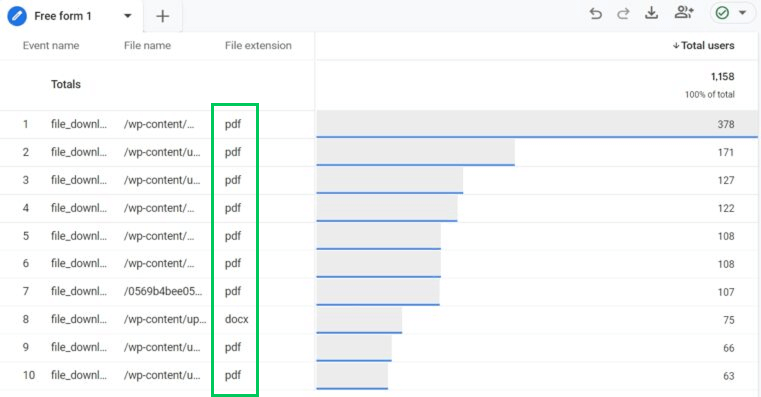
Task: Click pdf extension in row 3
Action: [x=233, y=180]
